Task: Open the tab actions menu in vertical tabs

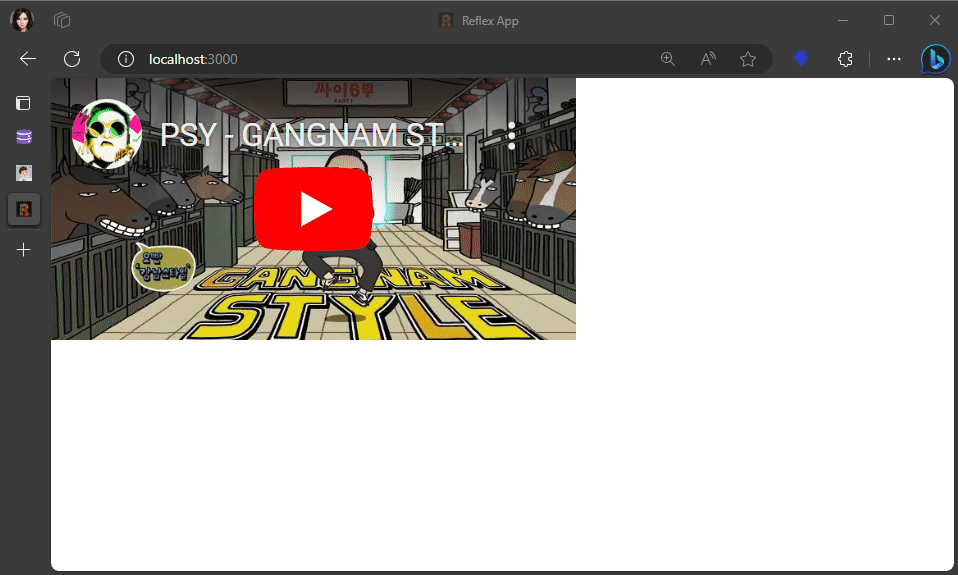Action: point(23,103)
